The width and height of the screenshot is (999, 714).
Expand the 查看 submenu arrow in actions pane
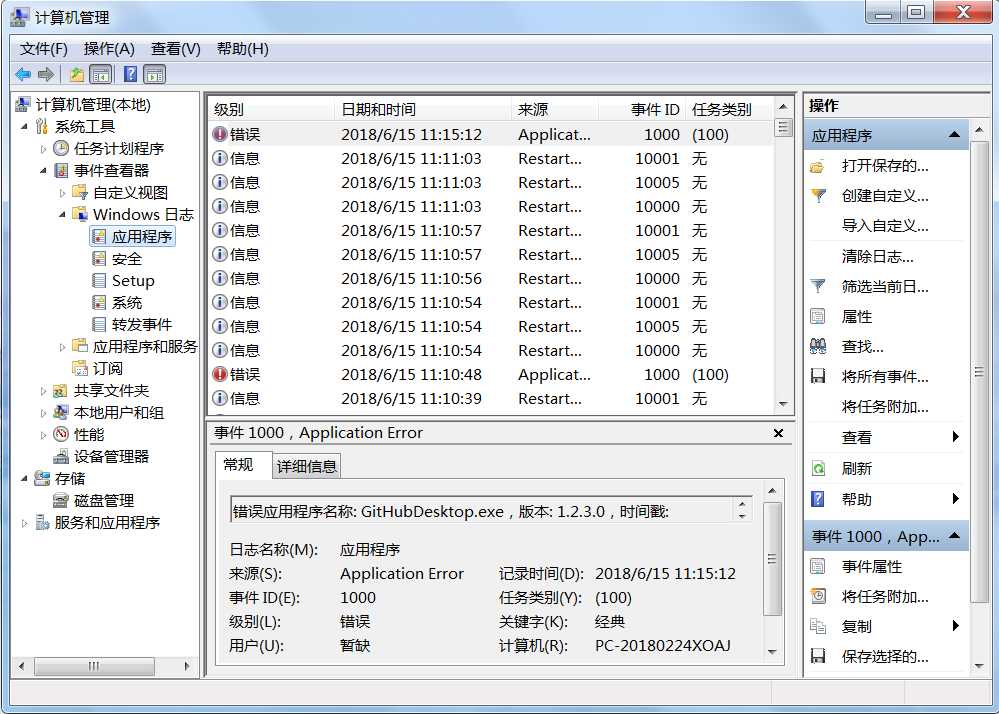[955, 437]
